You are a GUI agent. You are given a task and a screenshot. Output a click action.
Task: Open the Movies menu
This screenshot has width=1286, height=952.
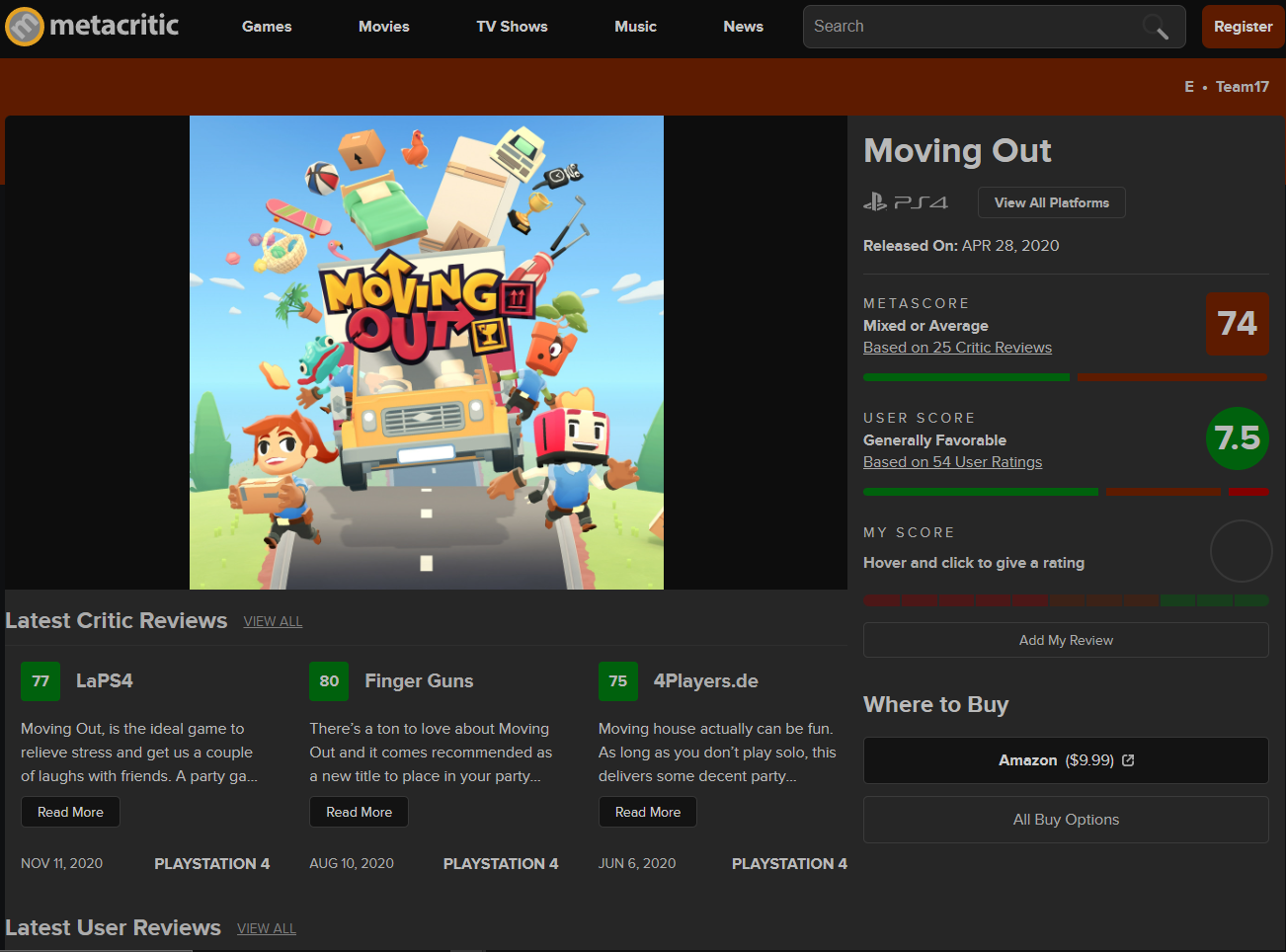(x=384, y=27)
